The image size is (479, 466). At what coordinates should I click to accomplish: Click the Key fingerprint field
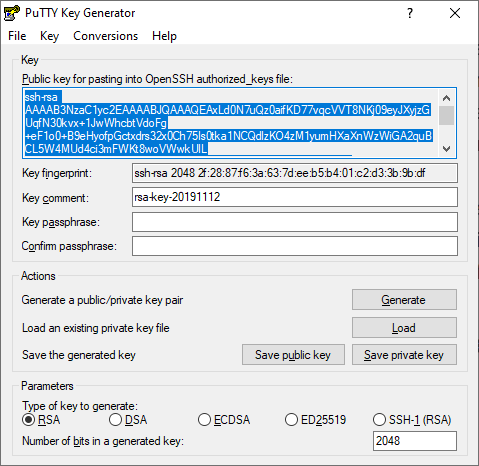coord(295,173)
